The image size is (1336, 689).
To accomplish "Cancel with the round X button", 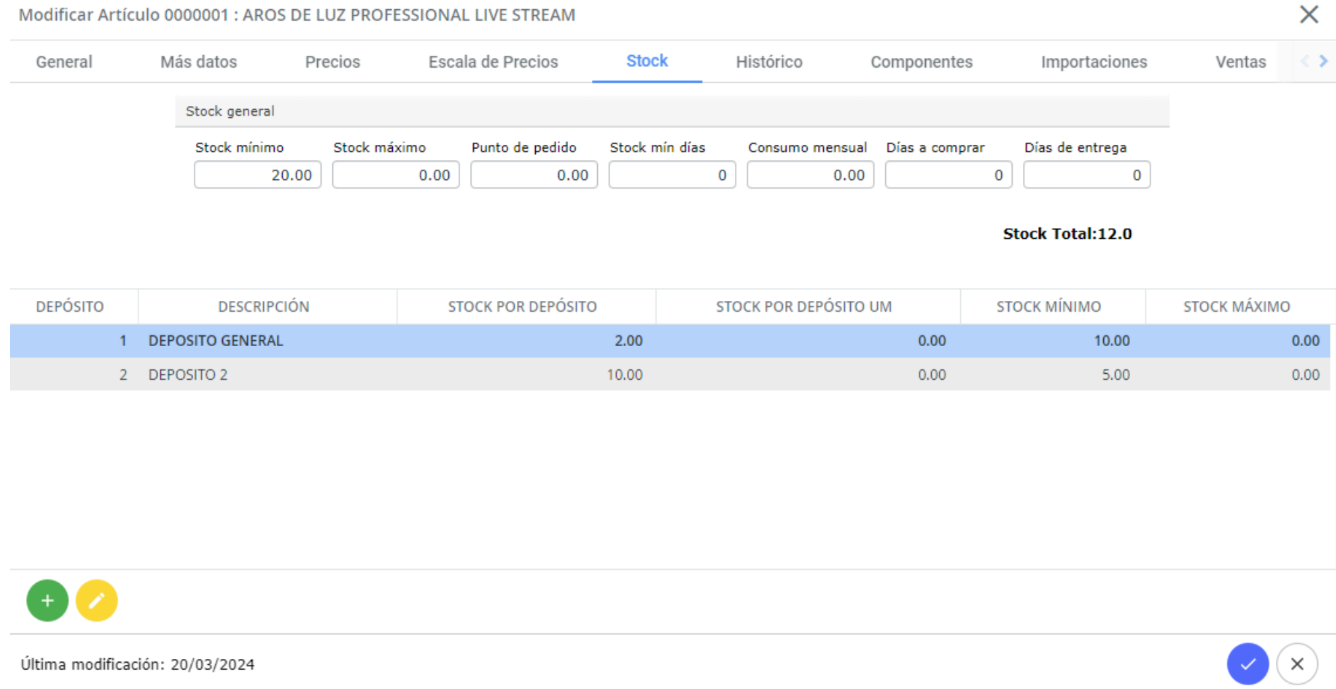I will [x=1297, y=664].
